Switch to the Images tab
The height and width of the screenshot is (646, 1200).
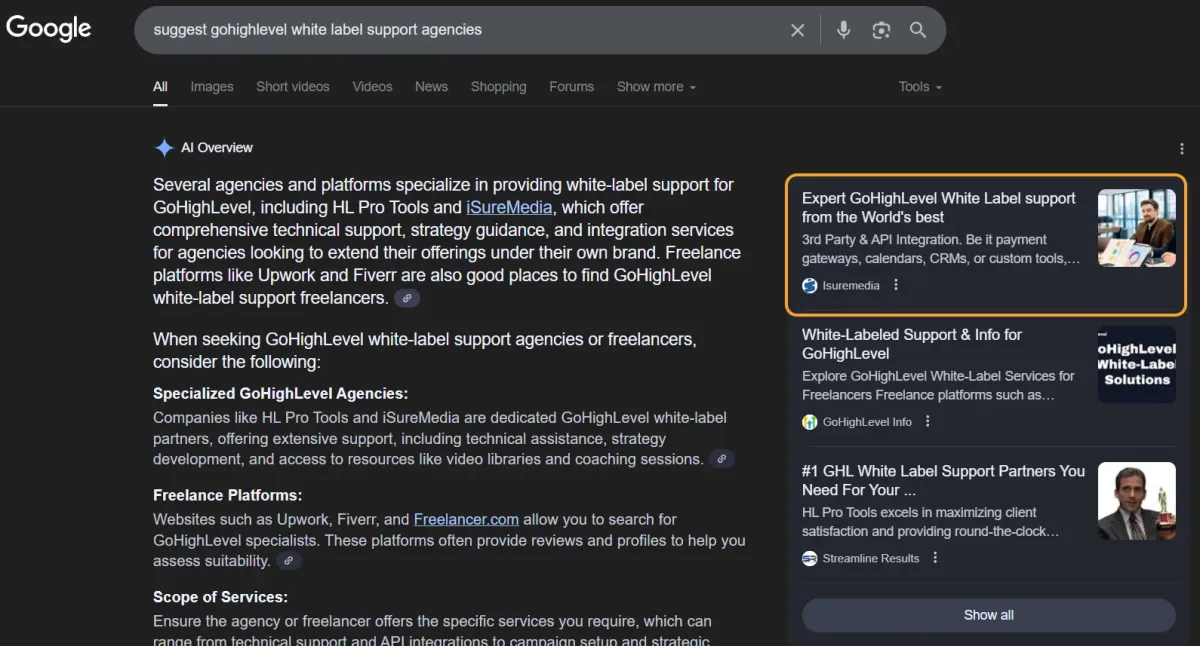[212, 87]
